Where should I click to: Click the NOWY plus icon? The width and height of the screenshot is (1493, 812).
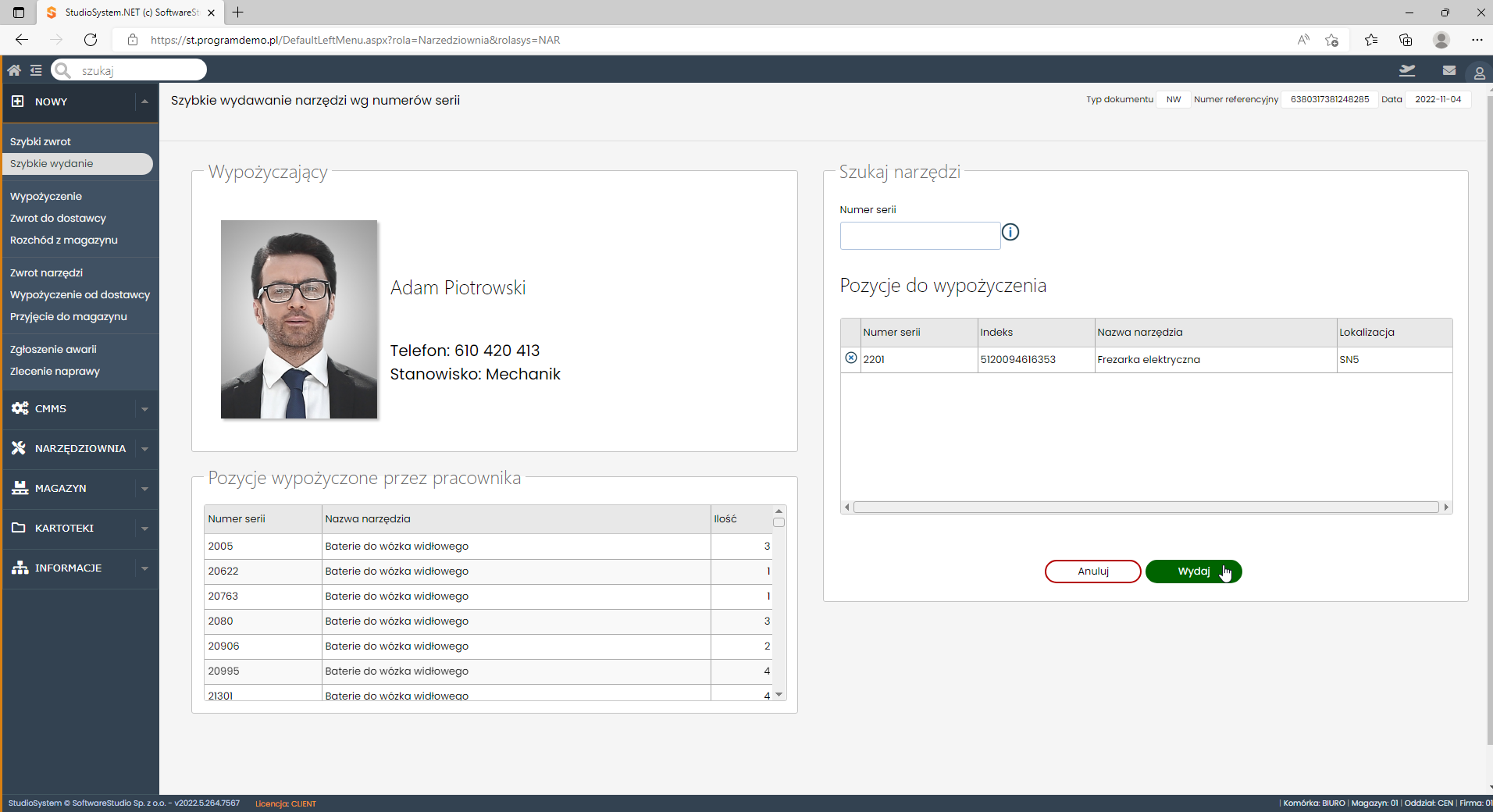(x=17, y=101)
